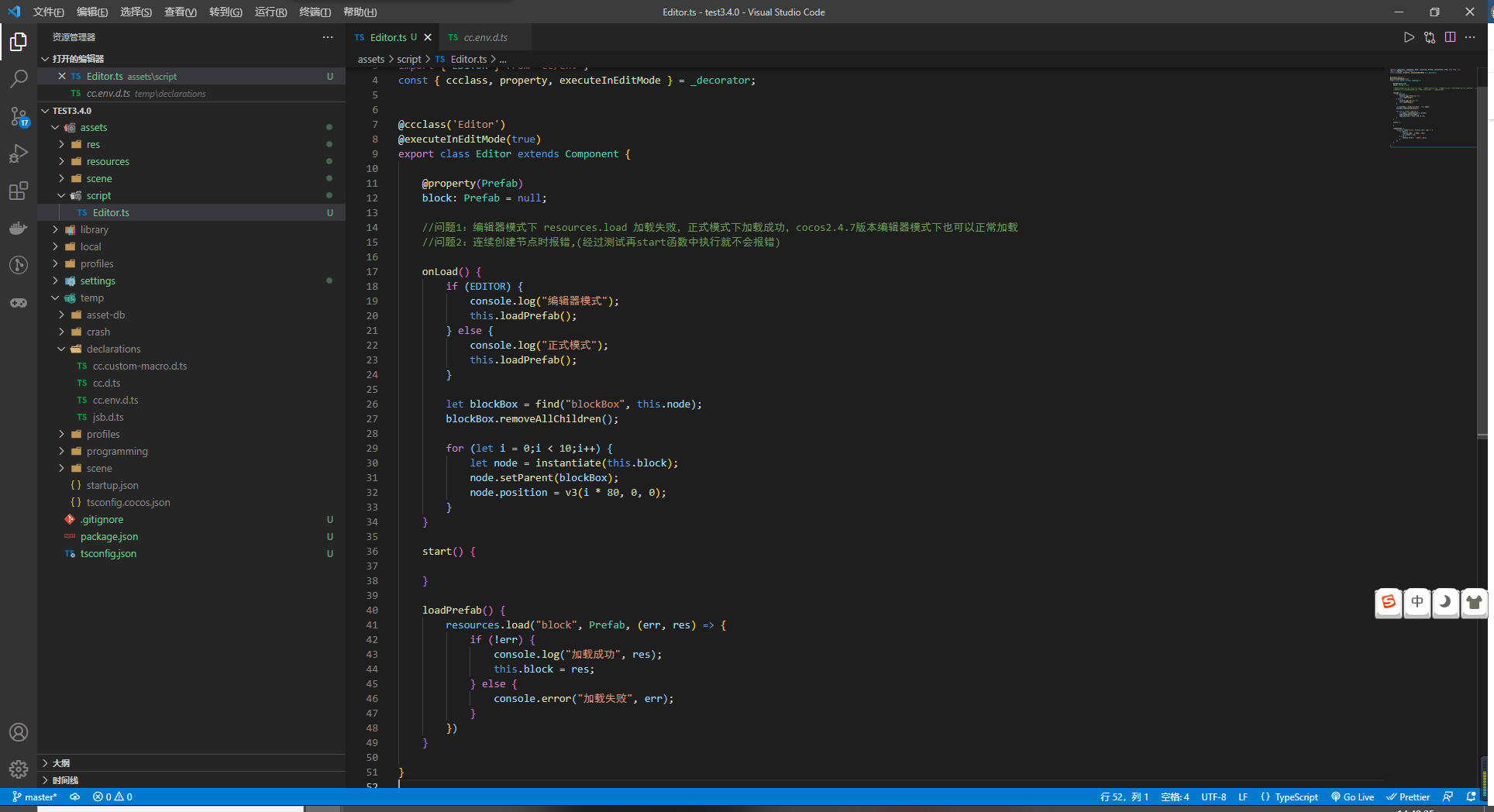Open the 终端 (Terminal) menu
The width and height of the screenshot is (1494, 812).
(x=315, y=12)
